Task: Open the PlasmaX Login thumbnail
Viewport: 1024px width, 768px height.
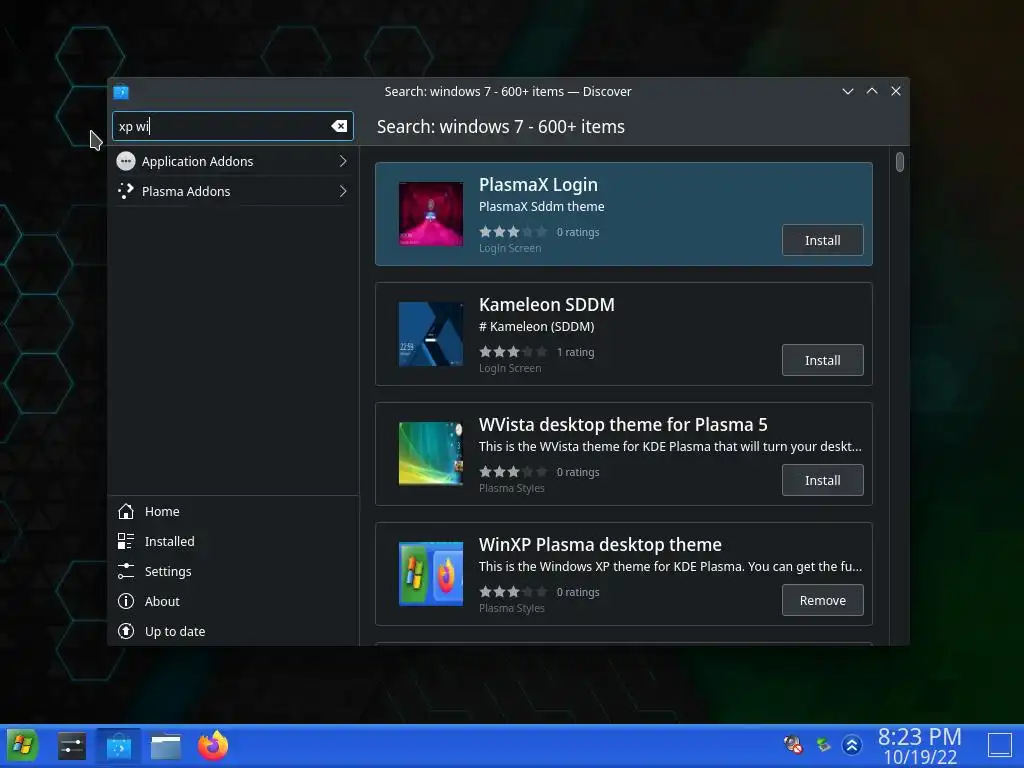Action: pos(431,214)
